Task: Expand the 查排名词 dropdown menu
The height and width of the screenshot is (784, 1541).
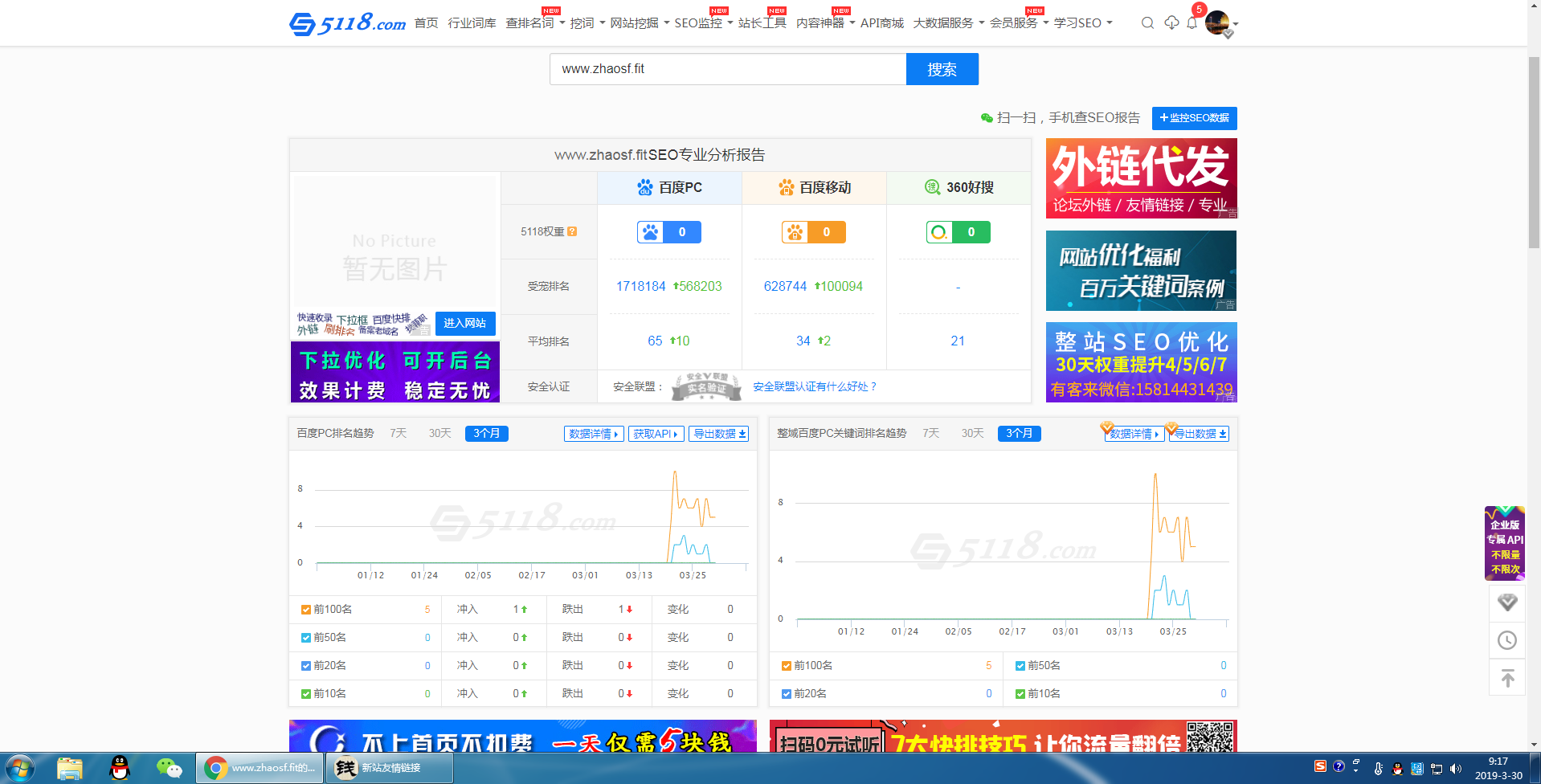Action: pyautogui.click(x=535, y=23)
